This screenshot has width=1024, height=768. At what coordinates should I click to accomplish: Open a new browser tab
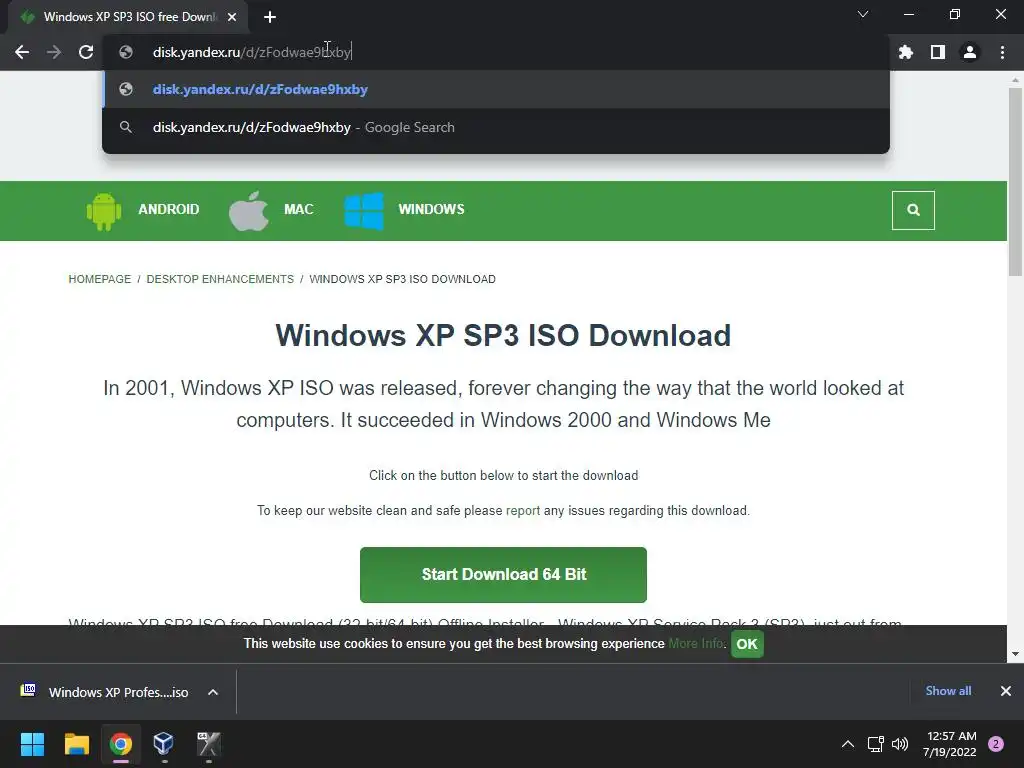click(270, 17)
